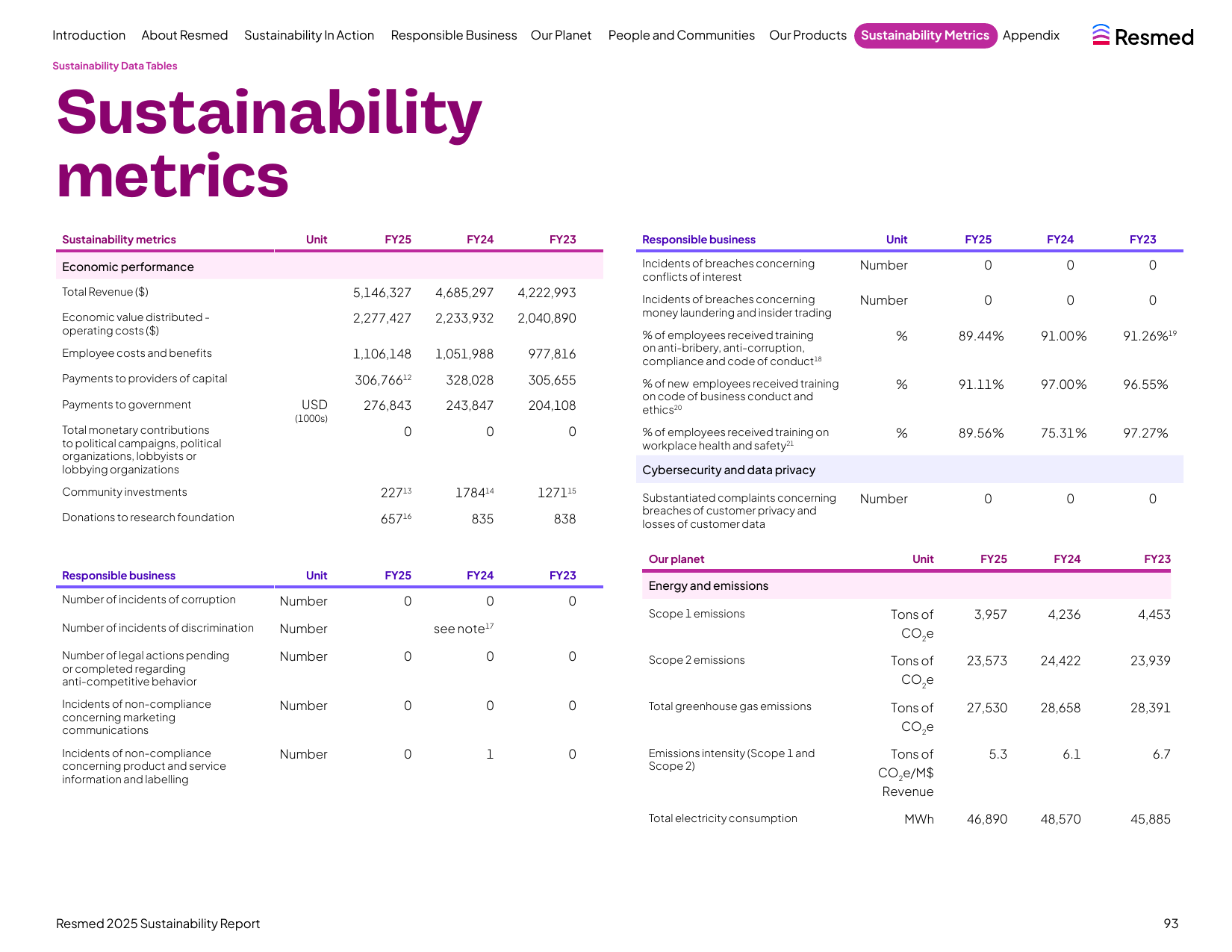Open the Introduction section tab
1232x952 pixels.
click(x=89, y=35)
